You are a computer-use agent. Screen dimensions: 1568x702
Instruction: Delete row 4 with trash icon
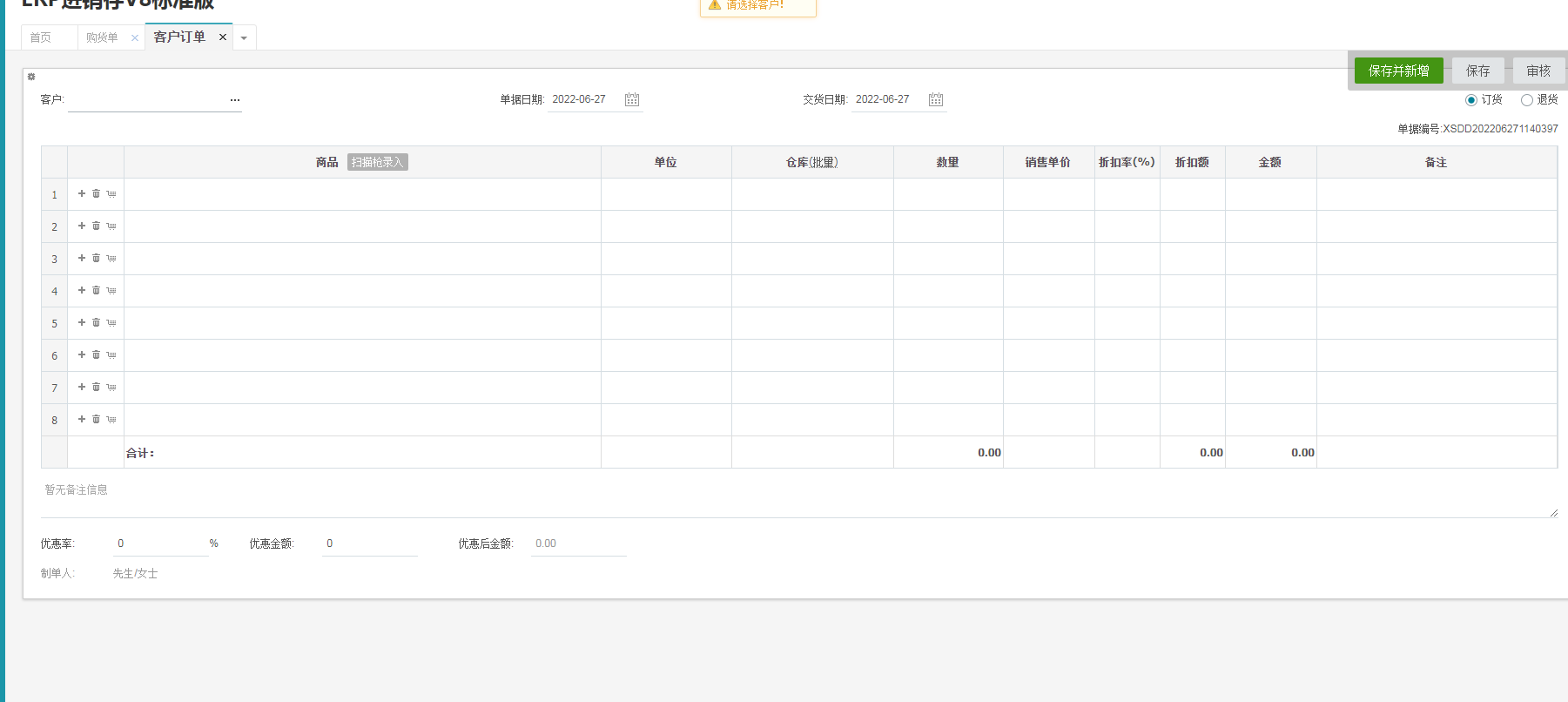96,290
